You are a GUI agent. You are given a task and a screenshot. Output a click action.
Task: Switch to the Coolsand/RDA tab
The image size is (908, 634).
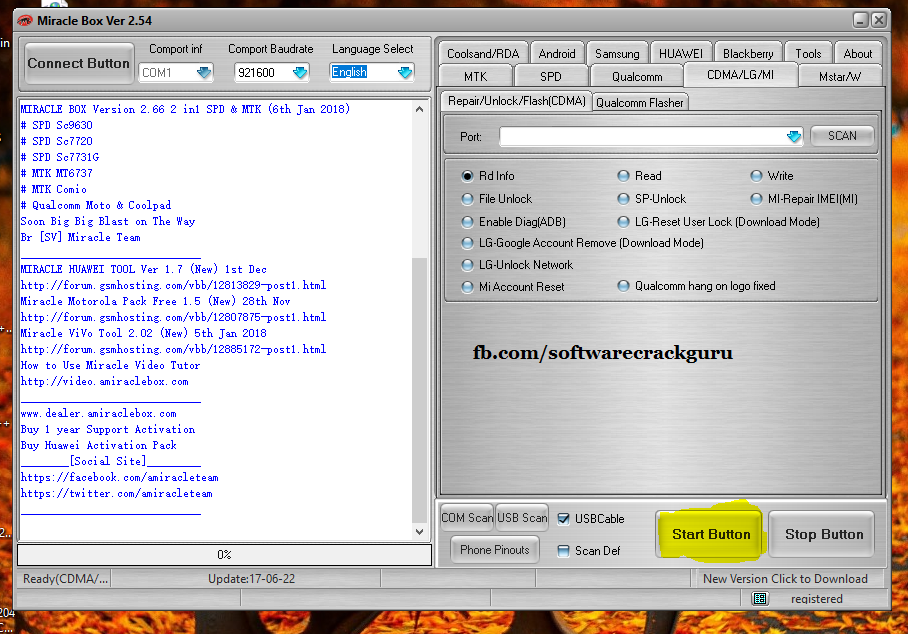click(x=483, y=53)
